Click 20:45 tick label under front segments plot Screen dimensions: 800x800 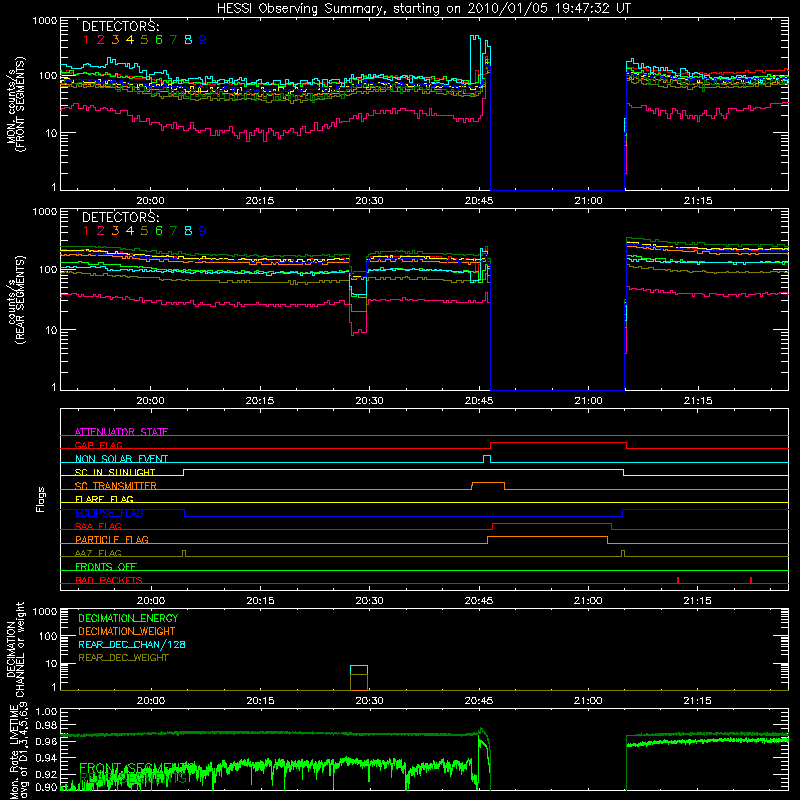tap(479, 201)
